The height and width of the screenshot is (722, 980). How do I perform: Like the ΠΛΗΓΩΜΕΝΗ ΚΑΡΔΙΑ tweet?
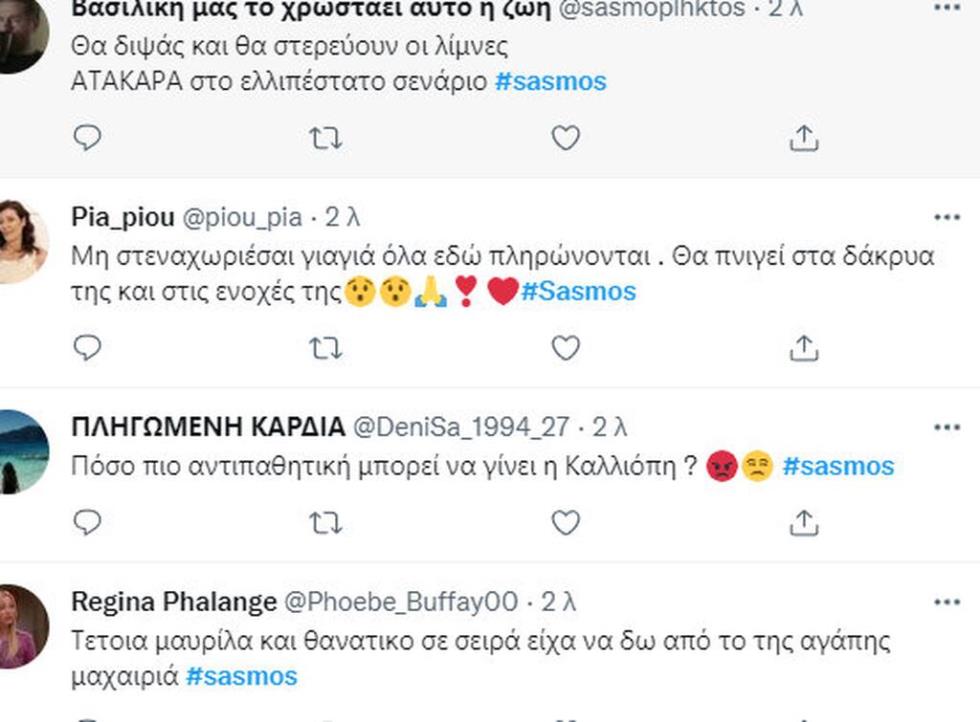pos(566,521)
